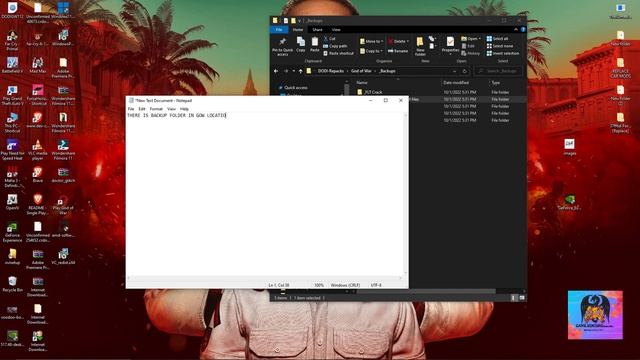Screen dimensions: 640x360
Task: Select Play God of War desktop shortcut
Action: (x=63, y=204)
